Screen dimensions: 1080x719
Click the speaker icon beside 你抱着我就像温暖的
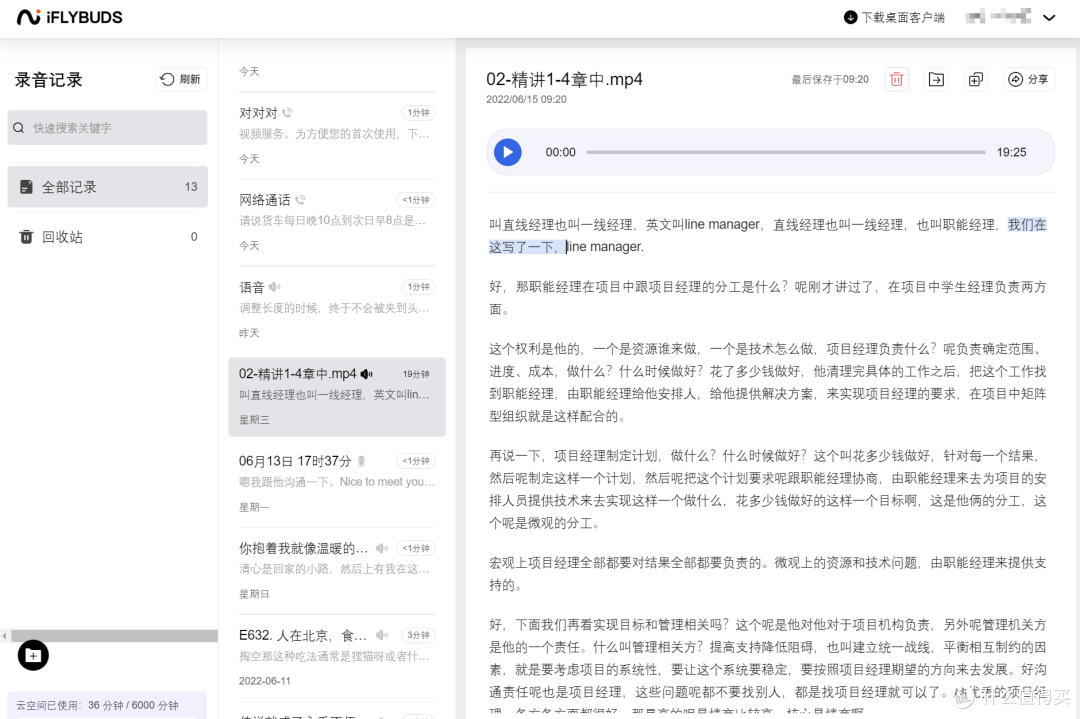382,548
